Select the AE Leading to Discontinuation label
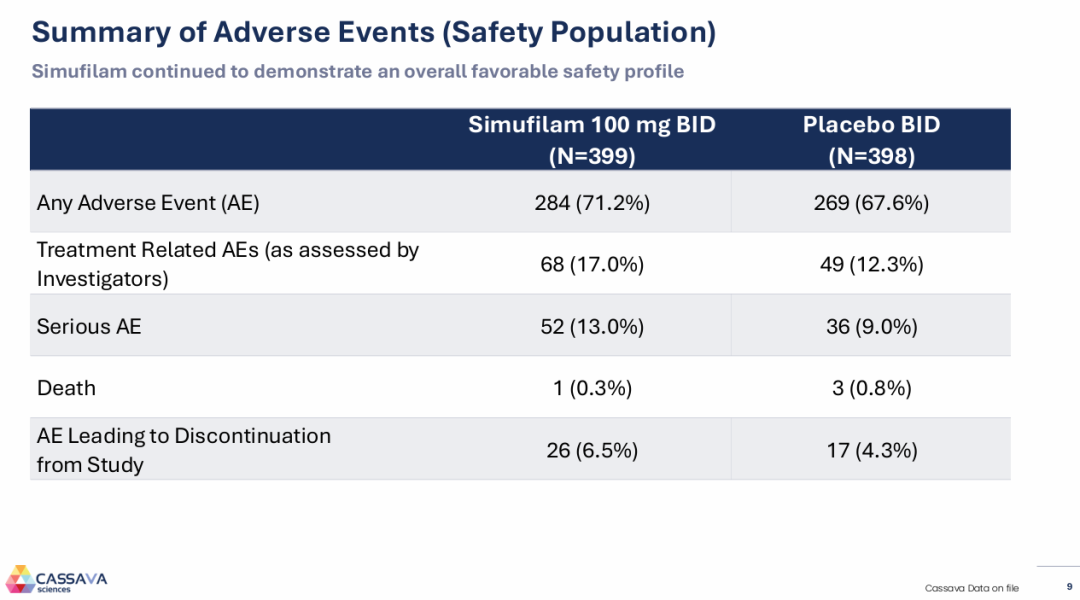The height and width of the screenshot is (600, 1080). point(184,450)
